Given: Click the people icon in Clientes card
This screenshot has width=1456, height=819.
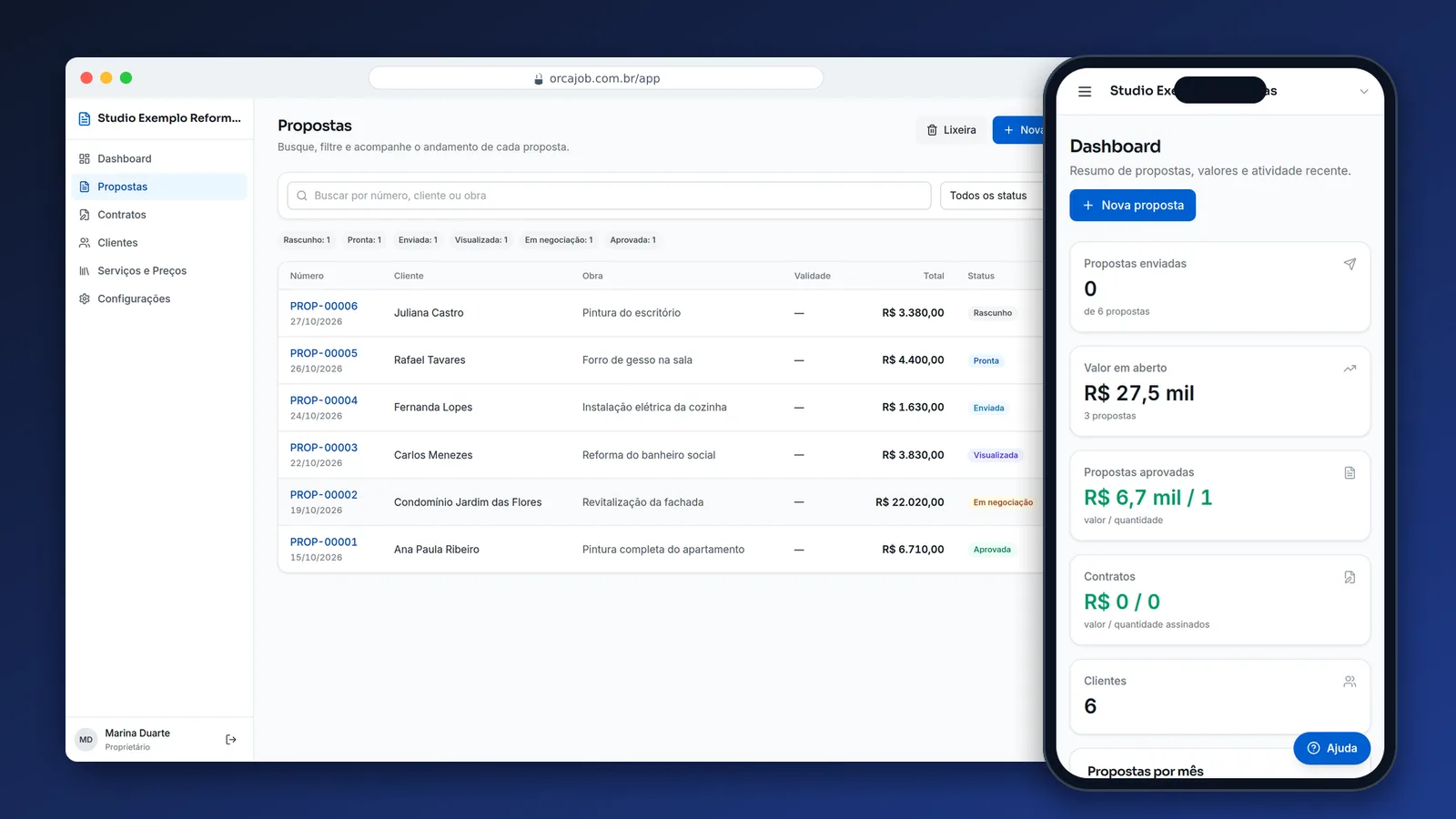Looking at the screenshot, I should pyautogui.click(x=1350, y=682).
